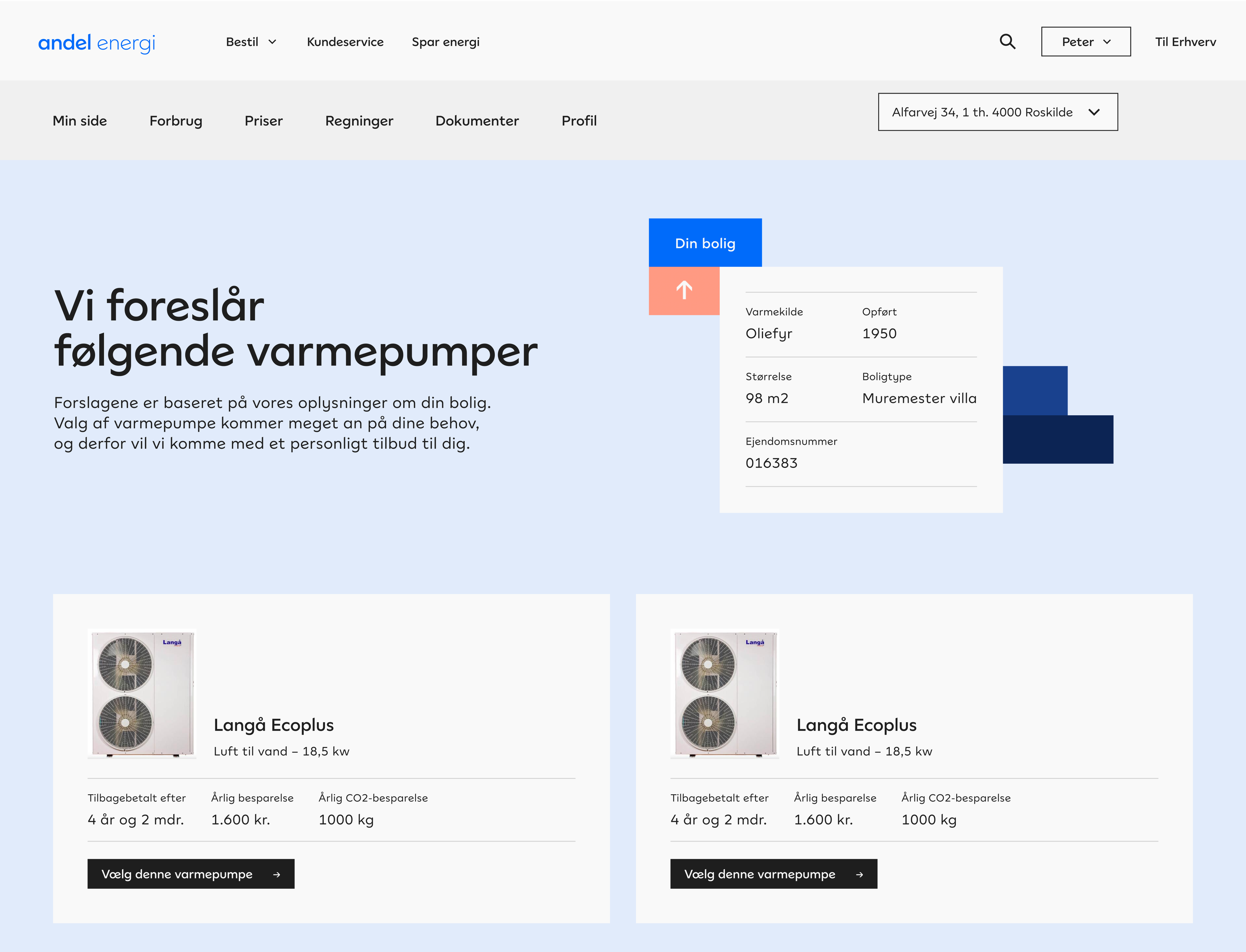This screenshot has width=1246, height=952.
Task: Click the andel energi logo
Action: tap(97, 43)
